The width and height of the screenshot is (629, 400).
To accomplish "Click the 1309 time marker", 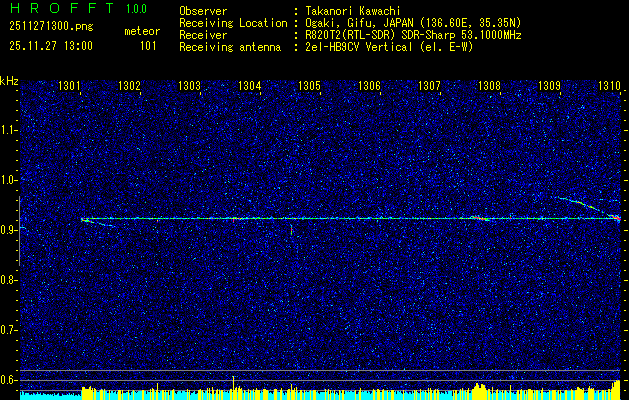I will point(549,85).
